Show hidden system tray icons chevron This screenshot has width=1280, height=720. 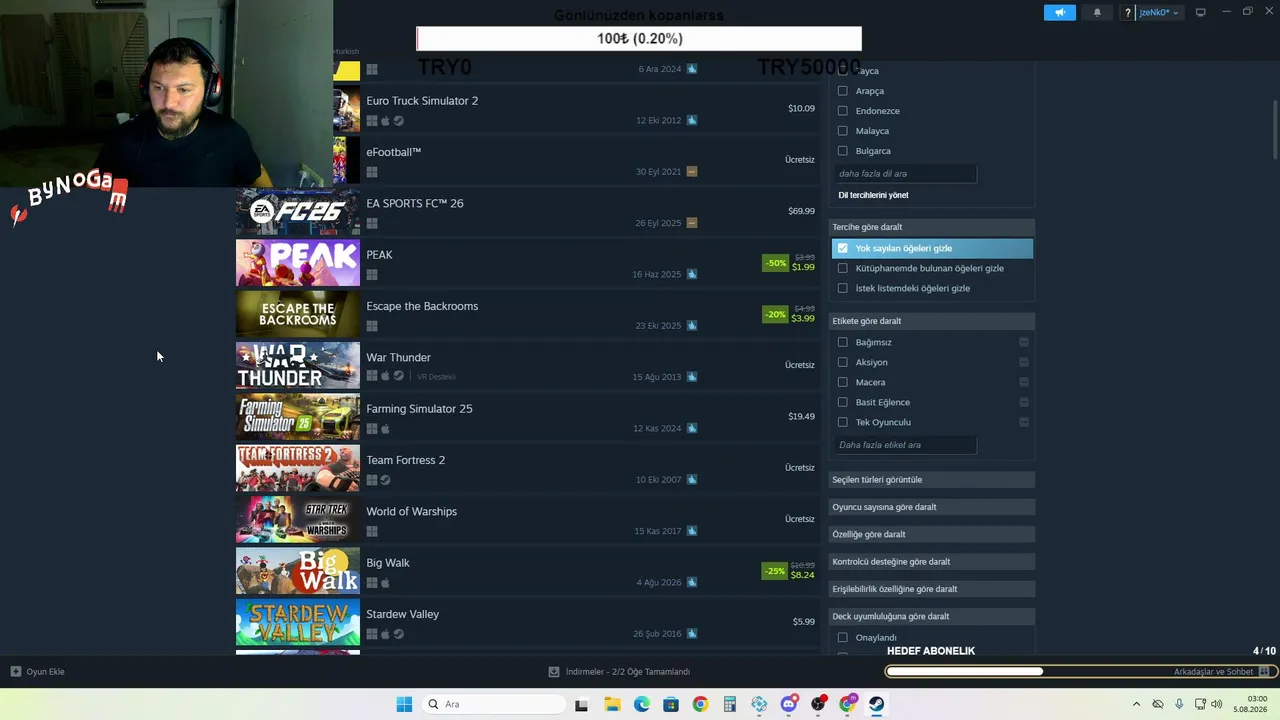[x=1136, y=704]
